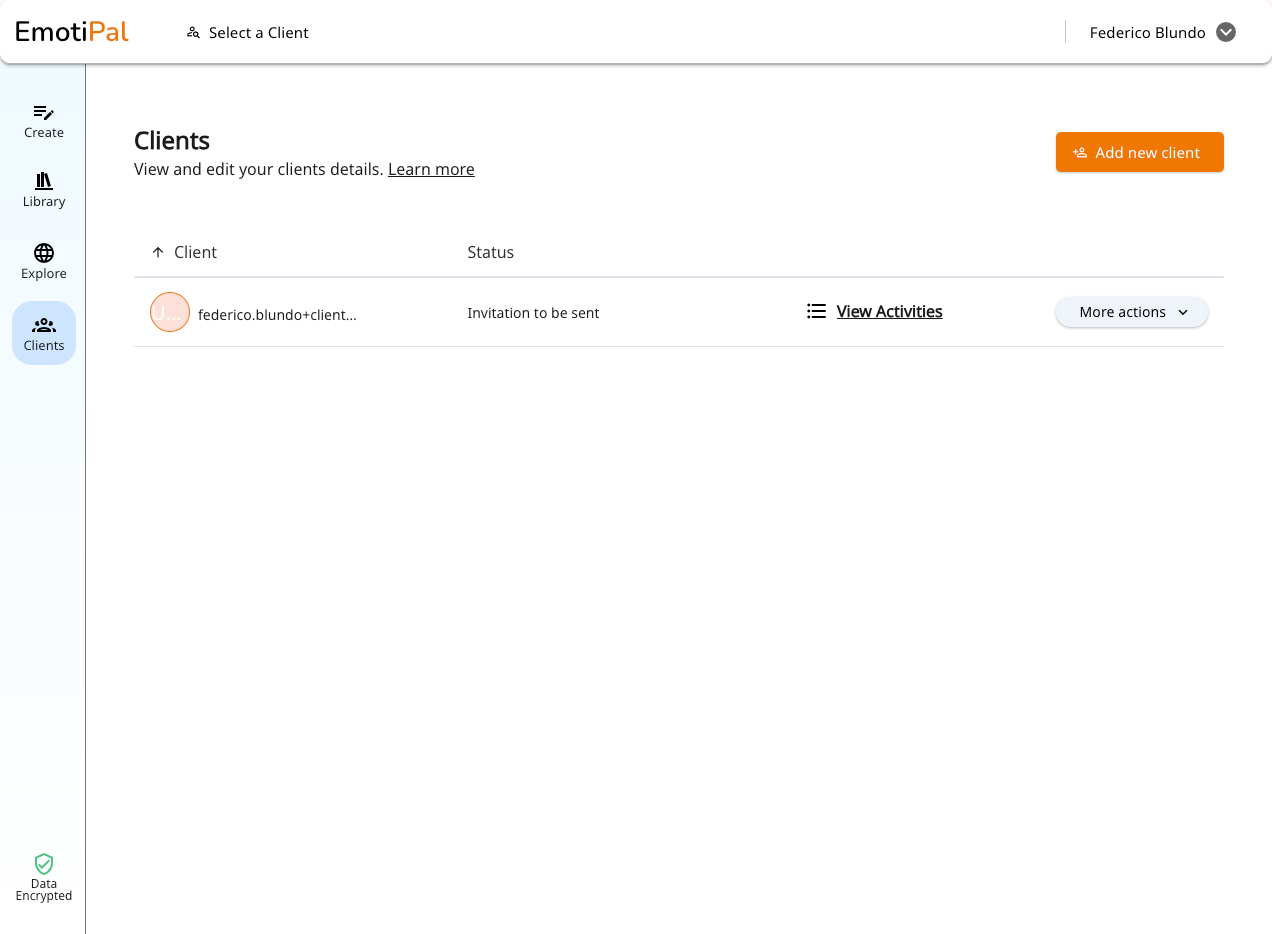Screen dimensions: 1272x934
Task: Open the More actions dropdown
Action: coord(1132,312)
